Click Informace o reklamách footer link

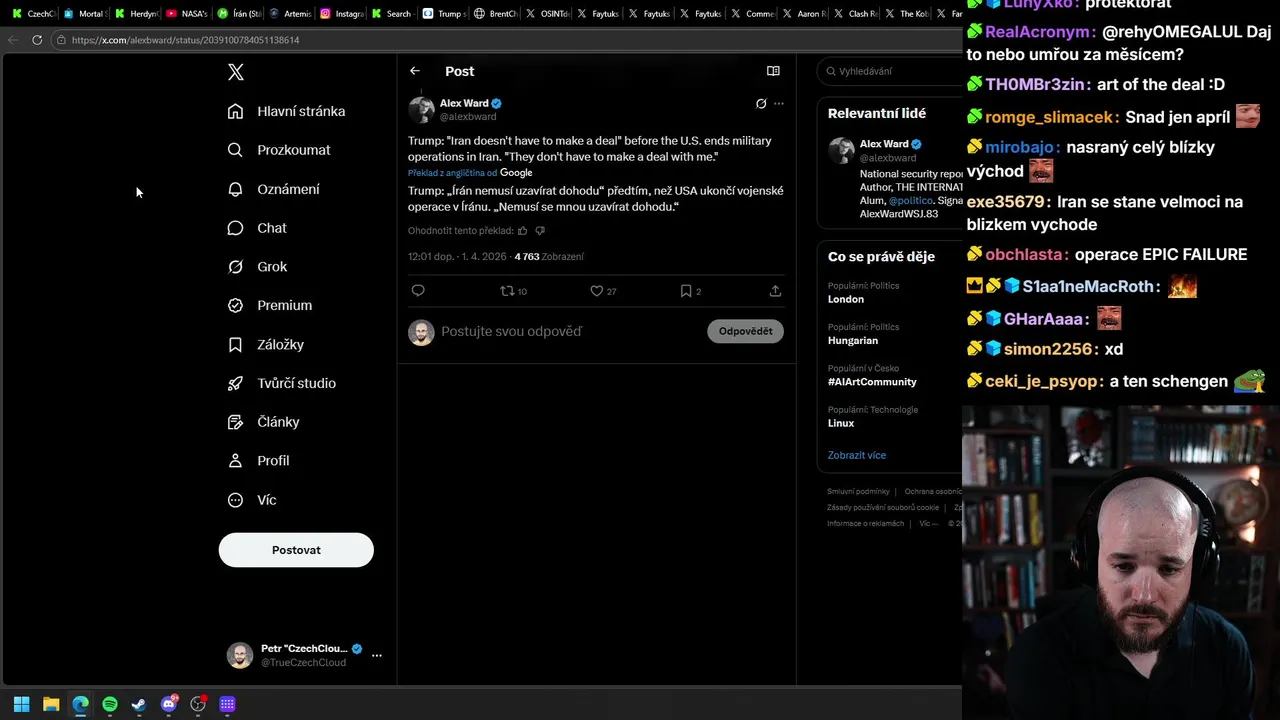pyautogui.click(x=865, y=523)
